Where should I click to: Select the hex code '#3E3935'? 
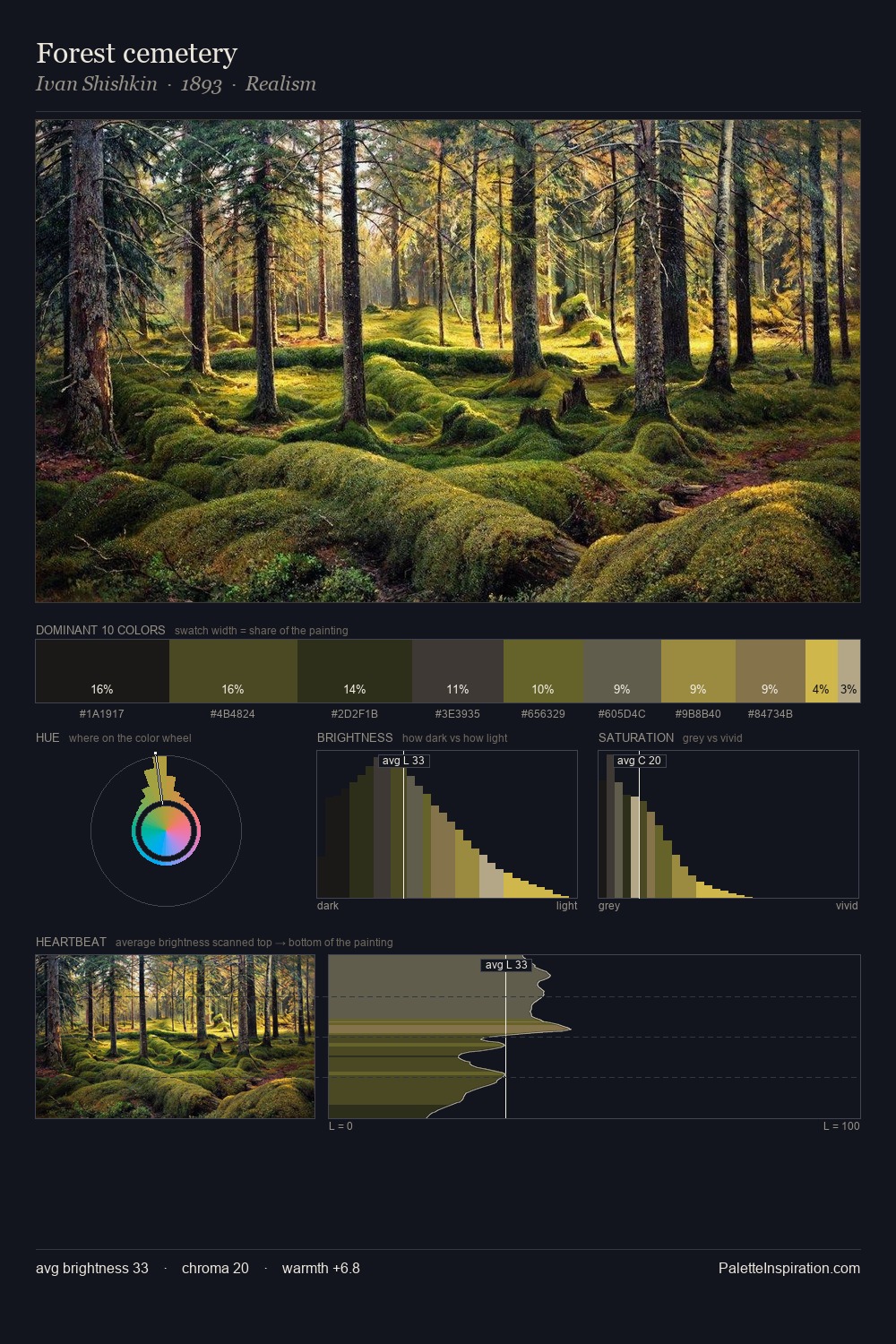[x=458, y=714]
